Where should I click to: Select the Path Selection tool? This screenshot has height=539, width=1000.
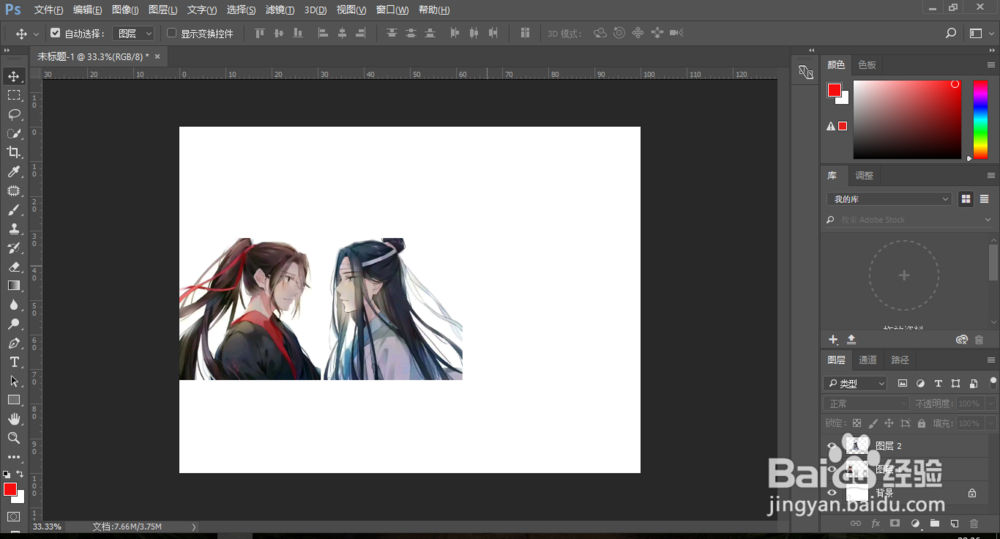13,381
